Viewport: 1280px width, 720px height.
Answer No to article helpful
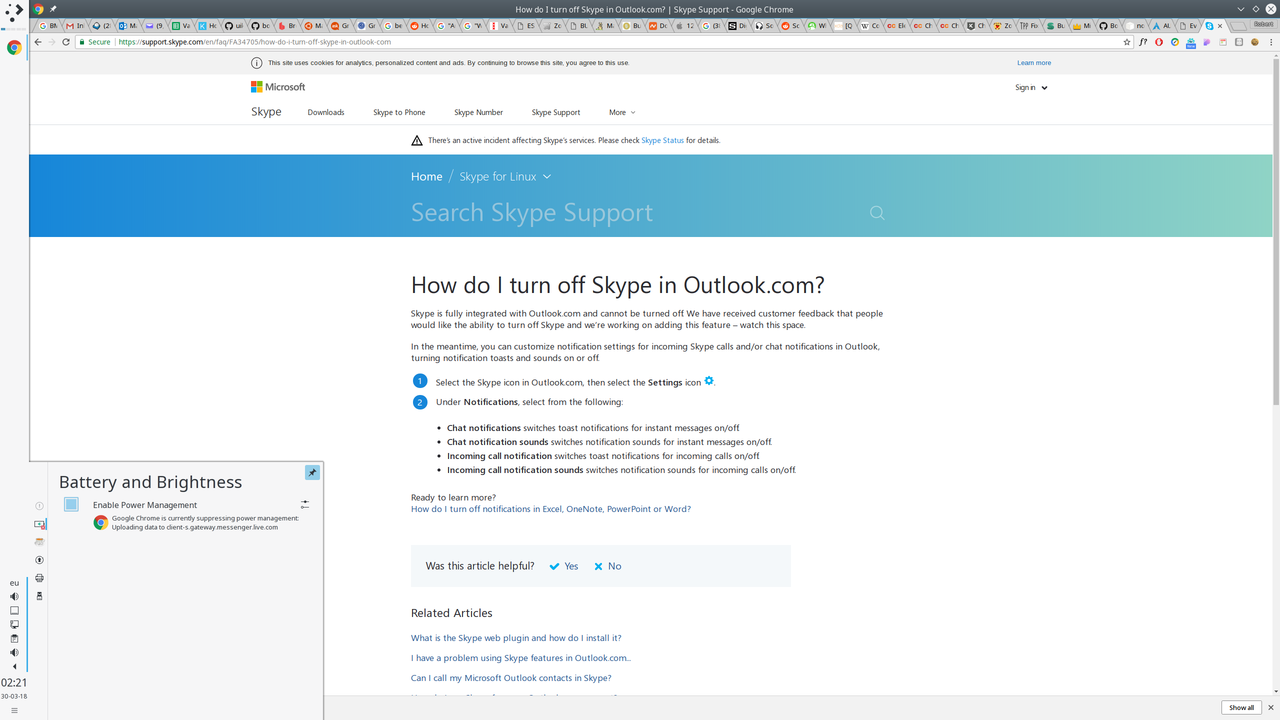click(x=608, y=566)
